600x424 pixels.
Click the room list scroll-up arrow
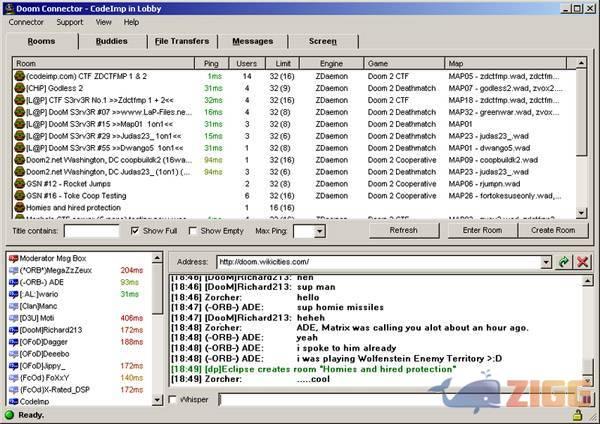[x=581, y=63]
